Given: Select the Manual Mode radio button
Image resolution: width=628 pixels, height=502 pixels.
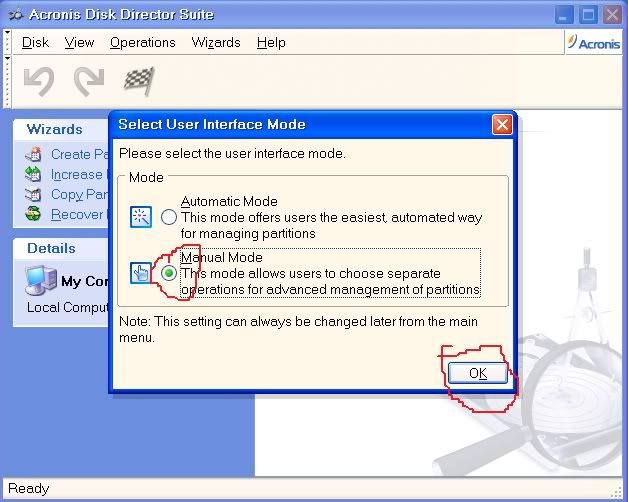Looking at the screenshot, I should (x=169, y=273).
